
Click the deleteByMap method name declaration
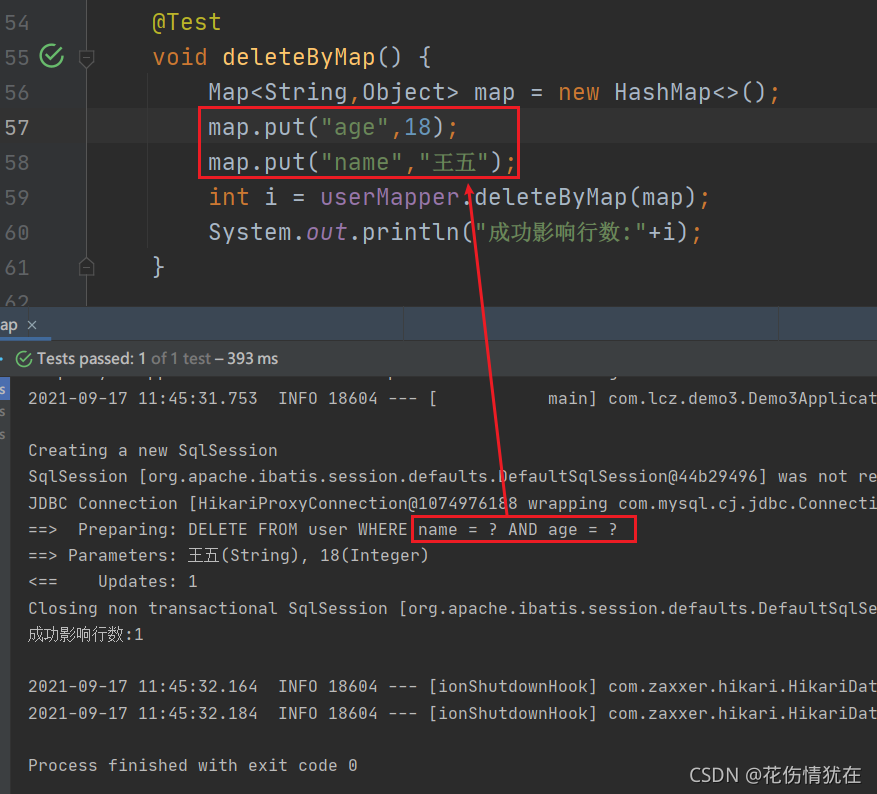tap(298, 57)
